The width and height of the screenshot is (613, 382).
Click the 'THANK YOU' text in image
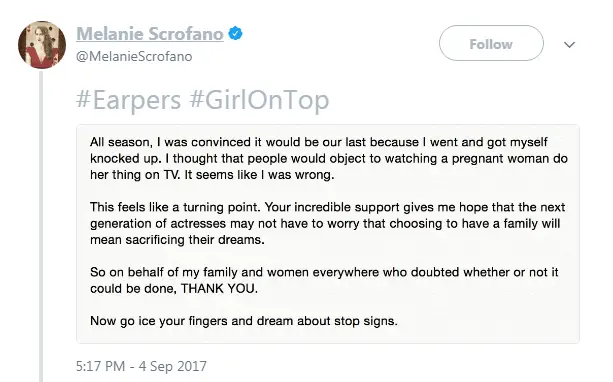coord(219,289)
